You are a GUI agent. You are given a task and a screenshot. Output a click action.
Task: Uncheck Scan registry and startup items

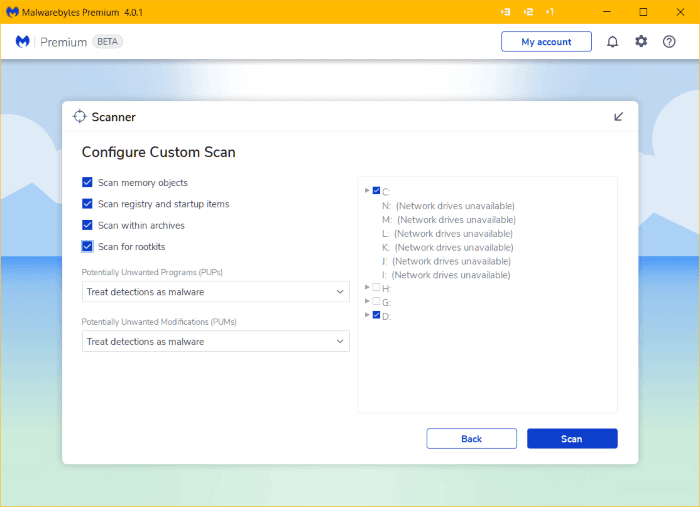pyautogui.click(x=87, y=204)
